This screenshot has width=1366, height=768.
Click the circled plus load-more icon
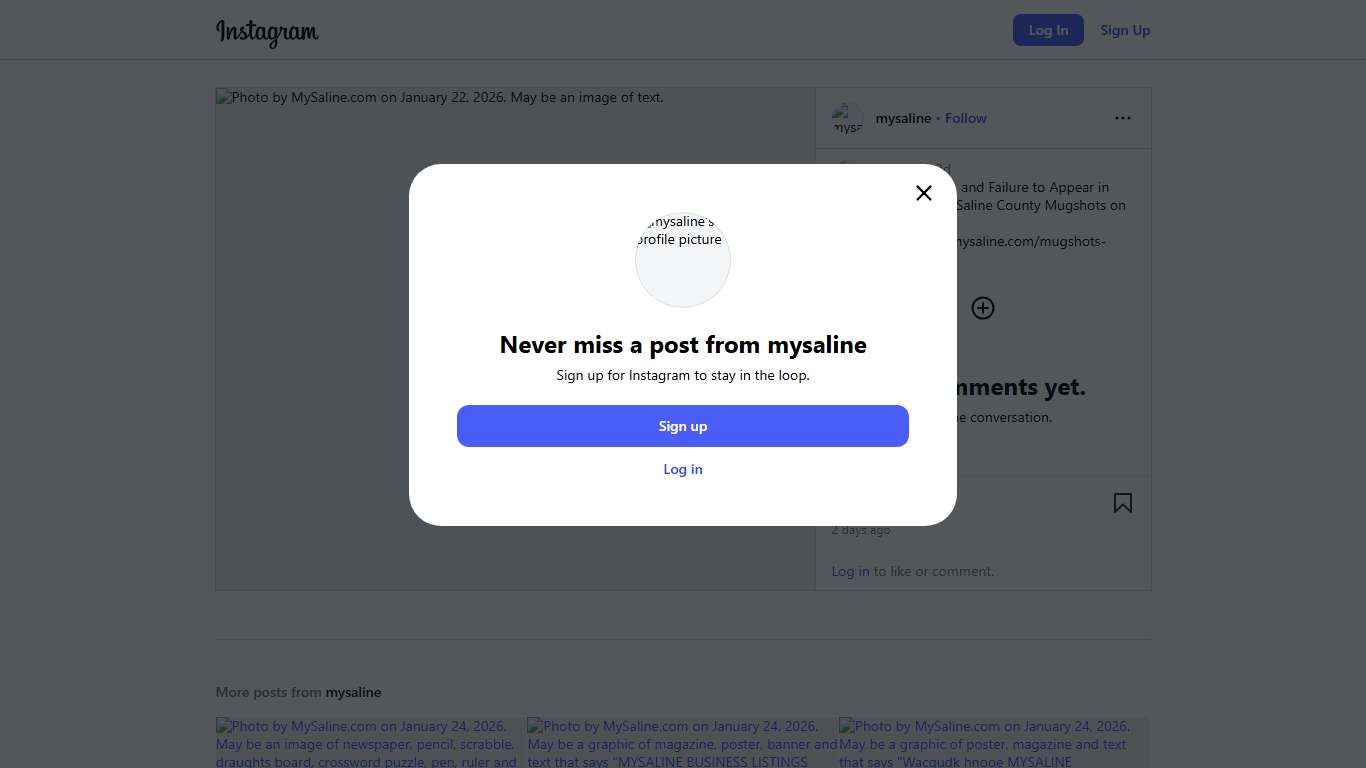click(x=983, y=308)
